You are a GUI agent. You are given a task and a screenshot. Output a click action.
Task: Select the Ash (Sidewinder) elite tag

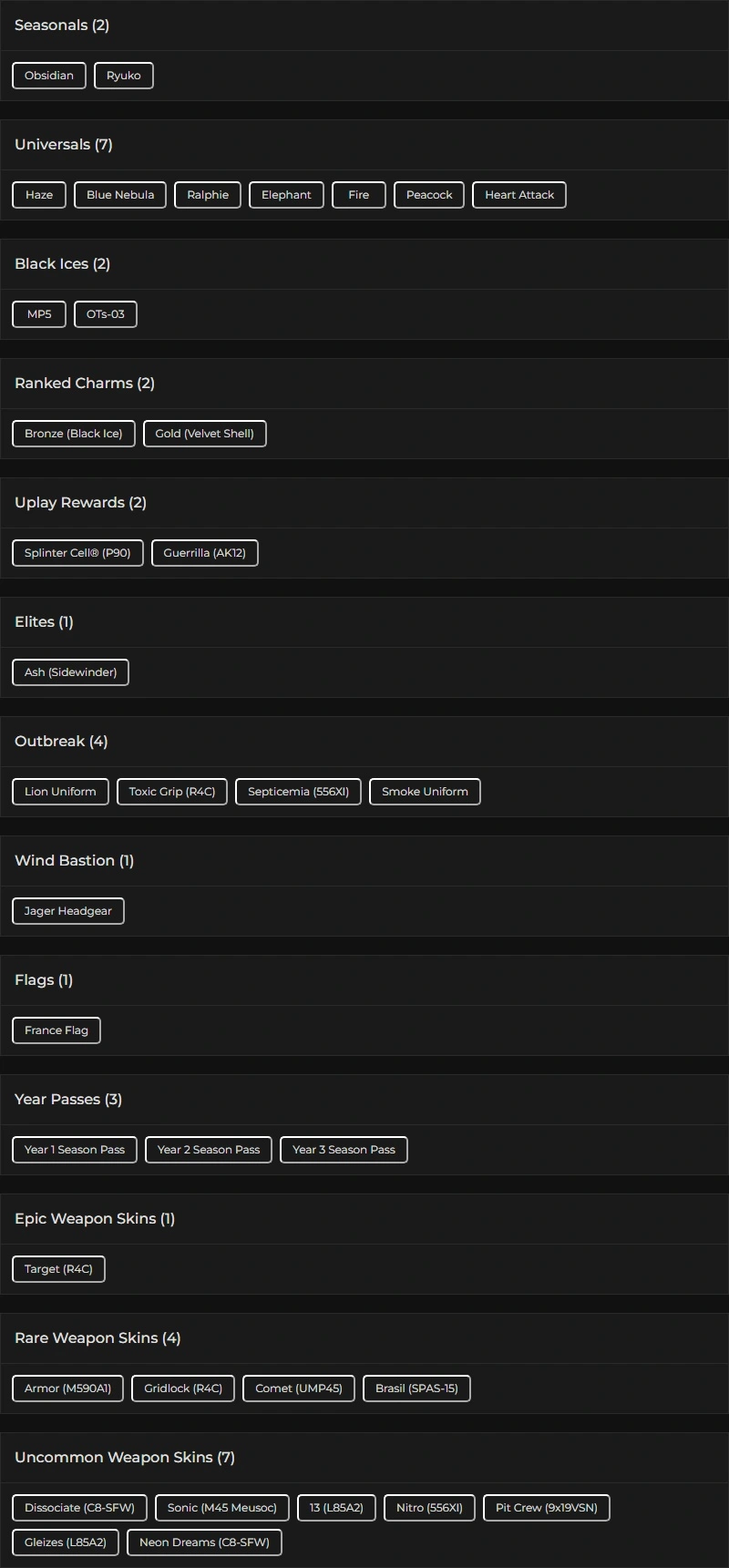coord(70,672)
